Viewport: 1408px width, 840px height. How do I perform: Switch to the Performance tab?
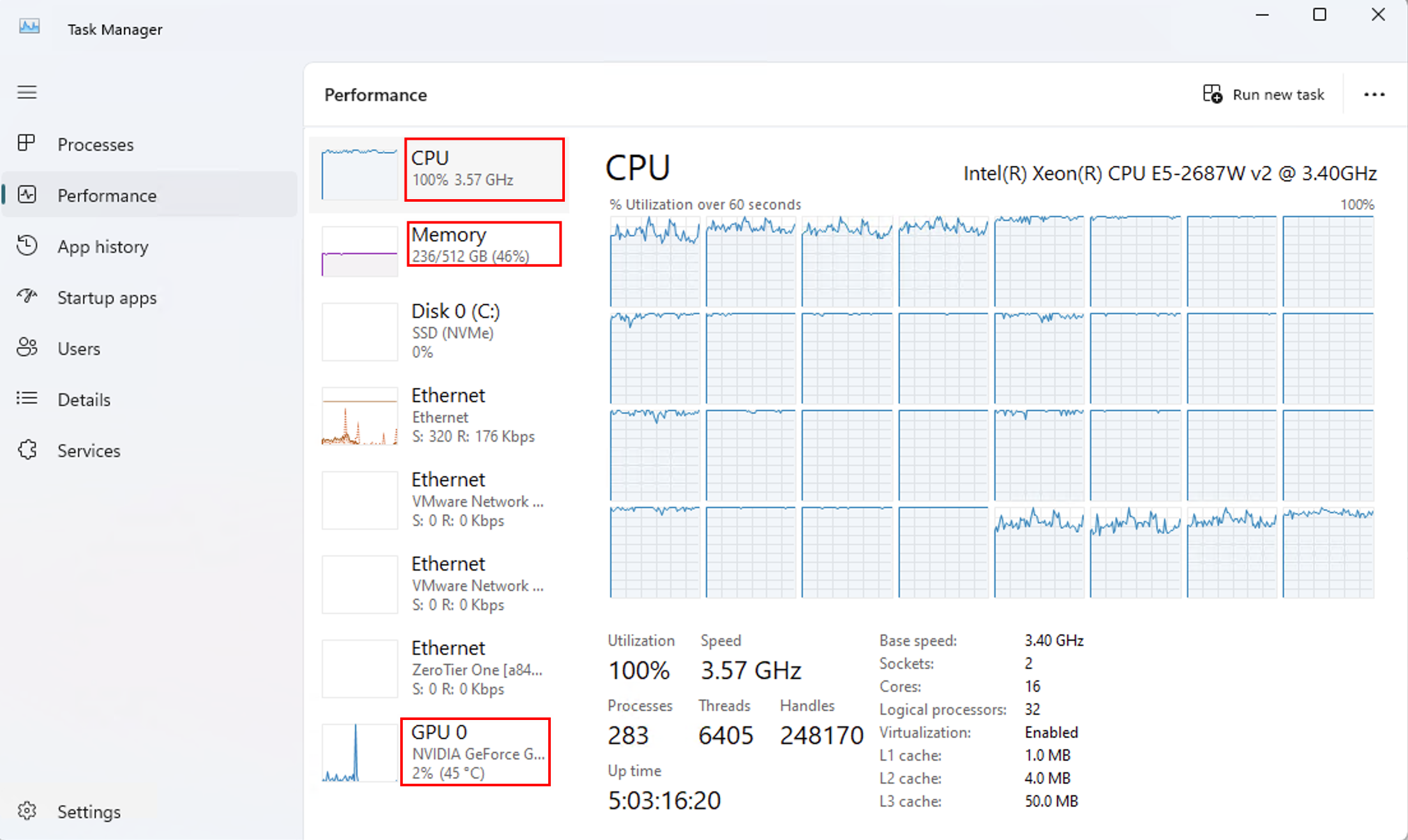(150, 195)
